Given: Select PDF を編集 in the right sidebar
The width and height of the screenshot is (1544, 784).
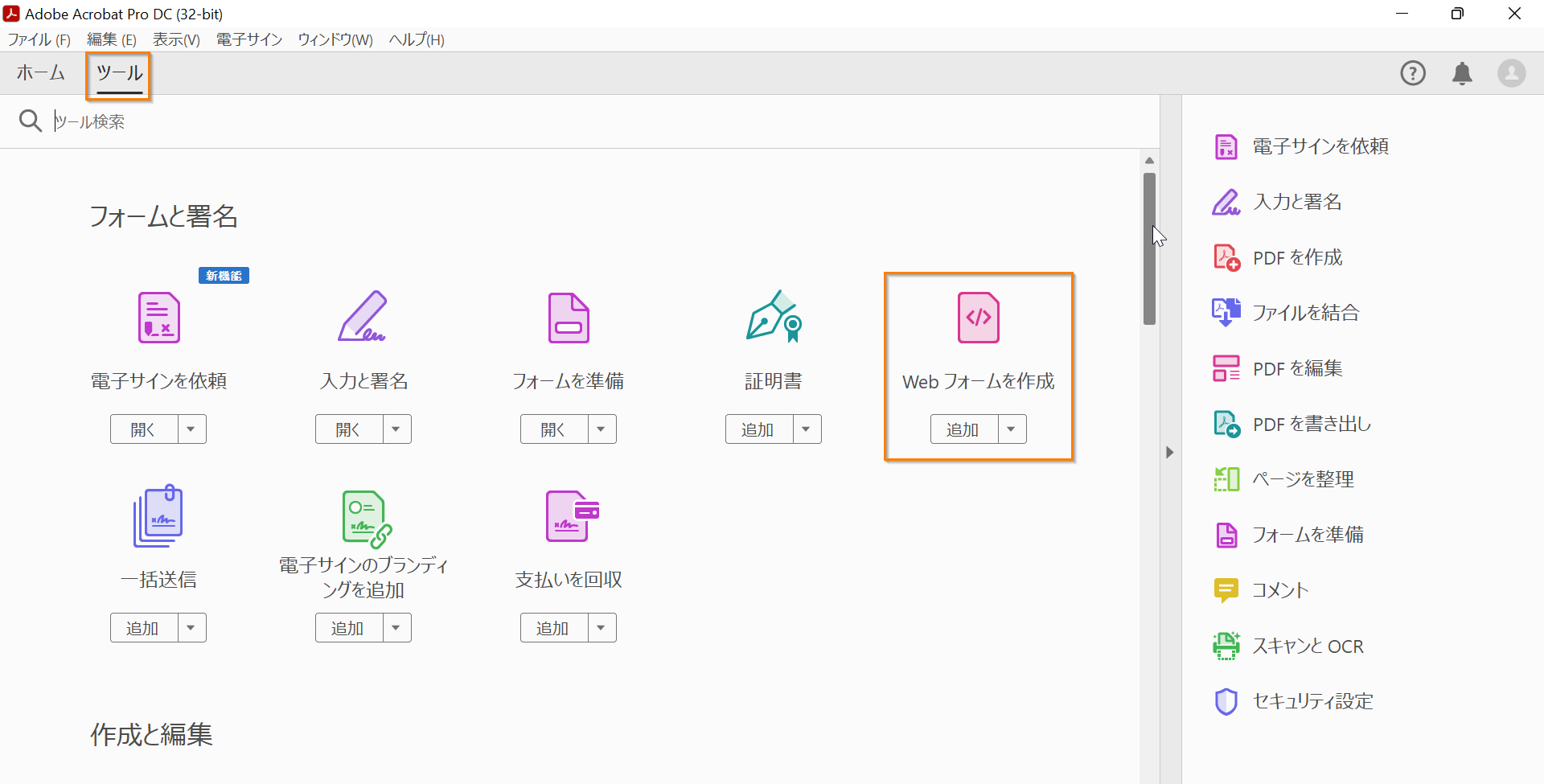Looking at the screenshot, I should pyautogui.click(x=1297, y=367).
